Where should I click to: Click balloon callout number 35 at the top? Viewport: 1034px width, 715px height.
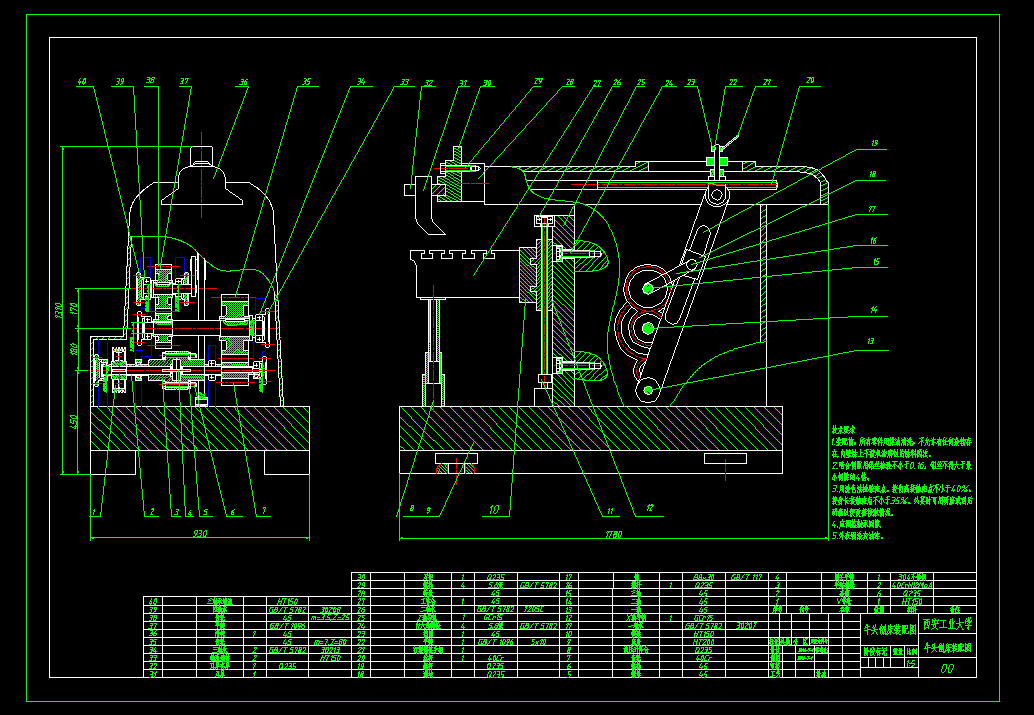[307, 82]
